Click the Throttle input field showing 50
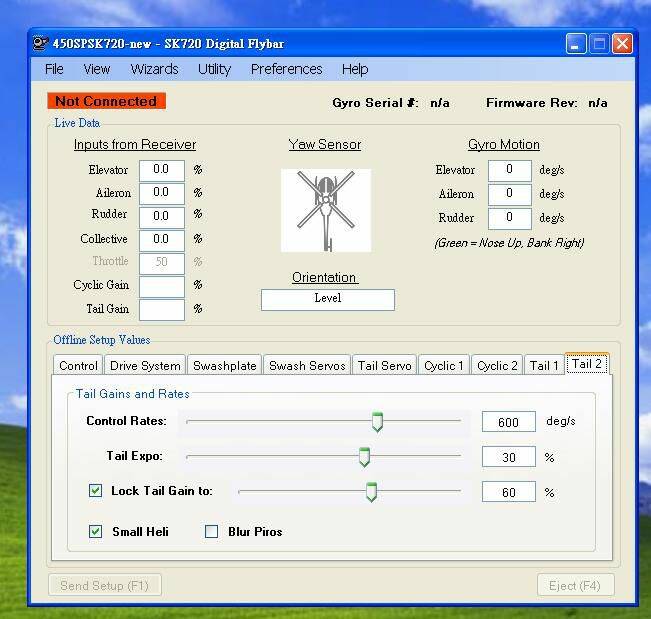 (x=162, y=263)
